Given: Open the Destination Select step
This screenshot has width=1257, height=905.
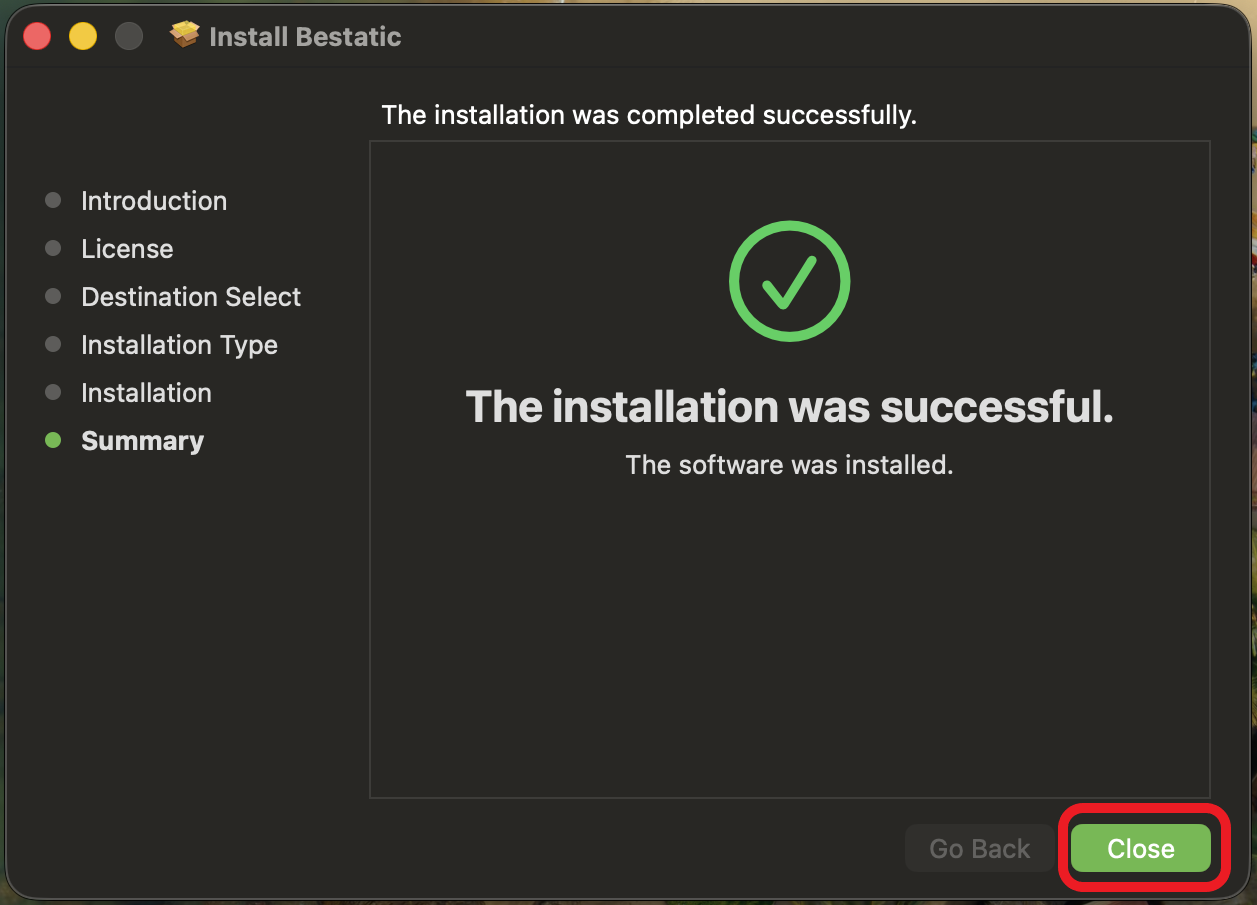Looking at the screenshot, I should click(x=190, y=296).
